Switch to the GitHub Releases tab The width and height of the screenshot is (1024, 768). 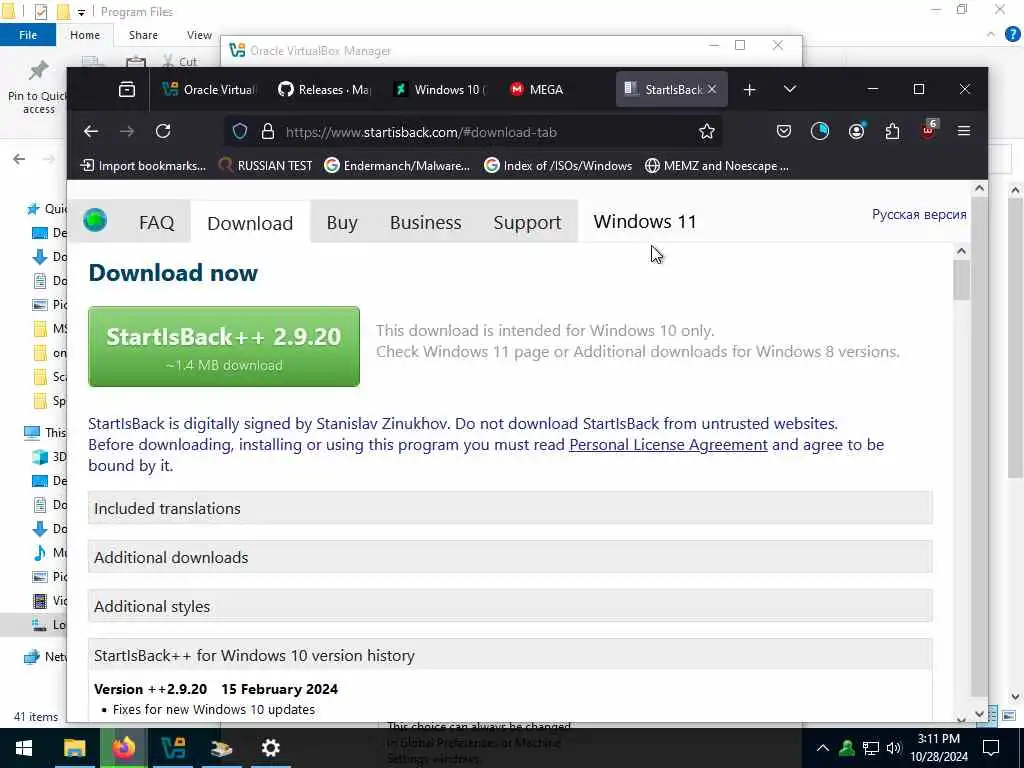coord(323,89)
